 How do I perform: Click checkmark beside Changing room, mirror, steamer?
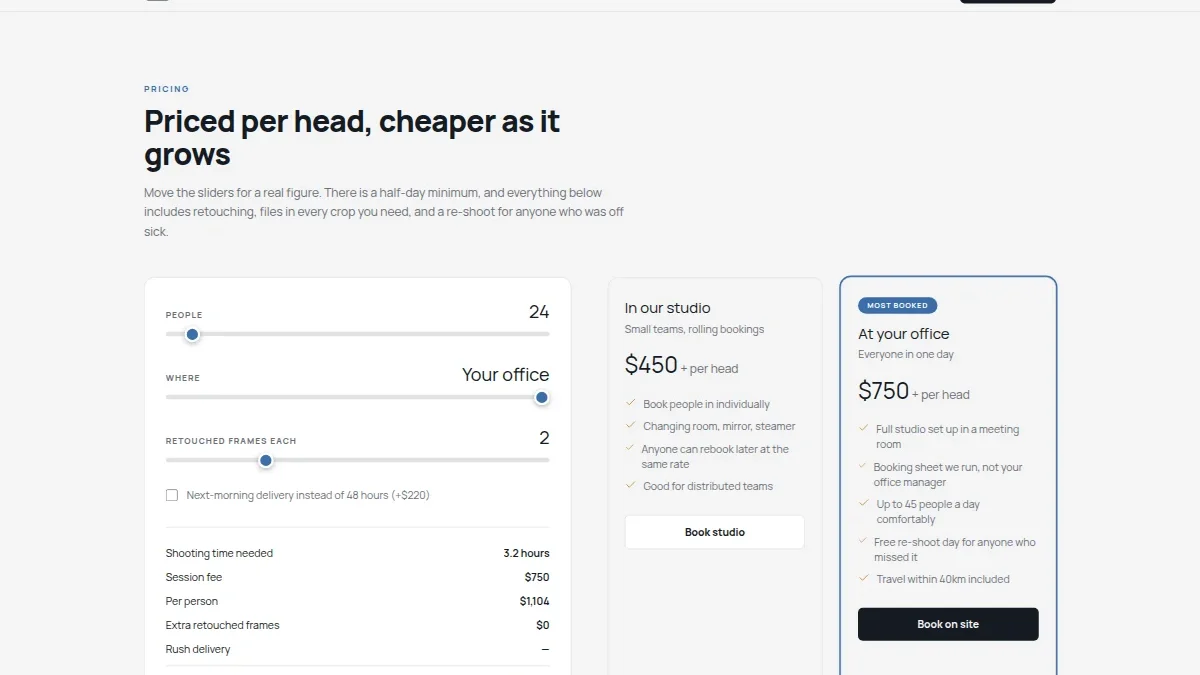point(631,426)
